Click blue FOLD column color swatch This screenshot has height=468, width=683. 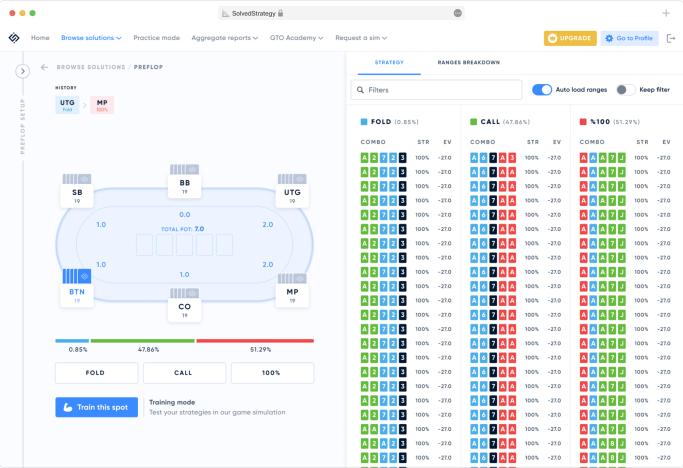coord(364,122)
